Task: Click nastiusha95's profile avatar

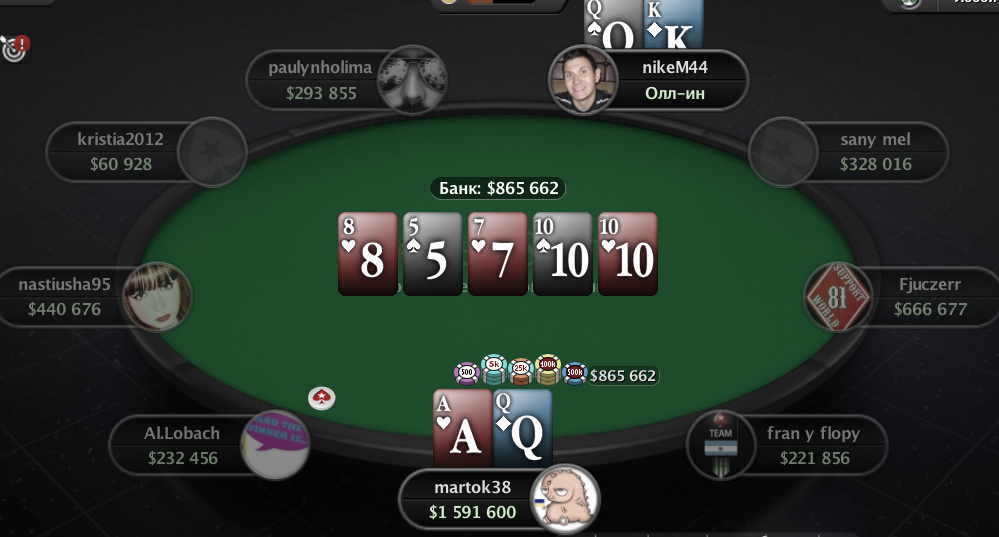Action: (157, 296)
